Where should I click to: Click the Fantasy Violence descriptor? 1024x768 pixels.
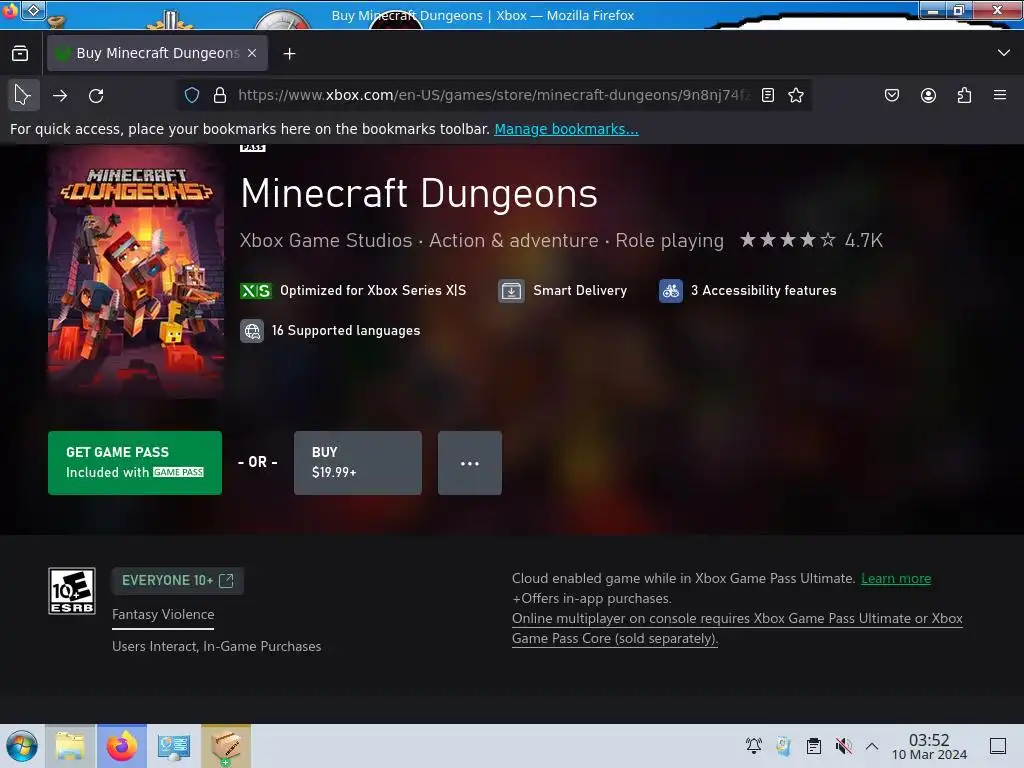pos(163,615)
